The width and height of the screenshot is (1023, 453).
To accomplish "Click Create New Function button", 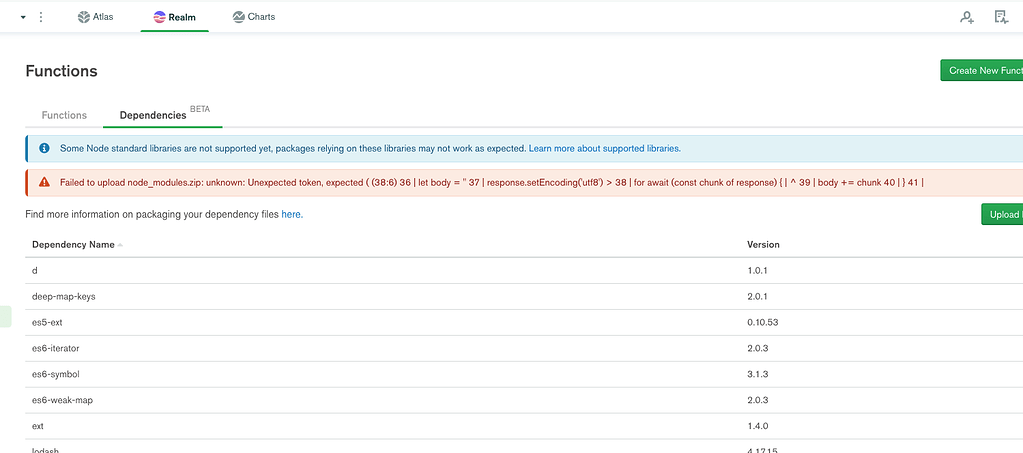I will click(982, 71).
